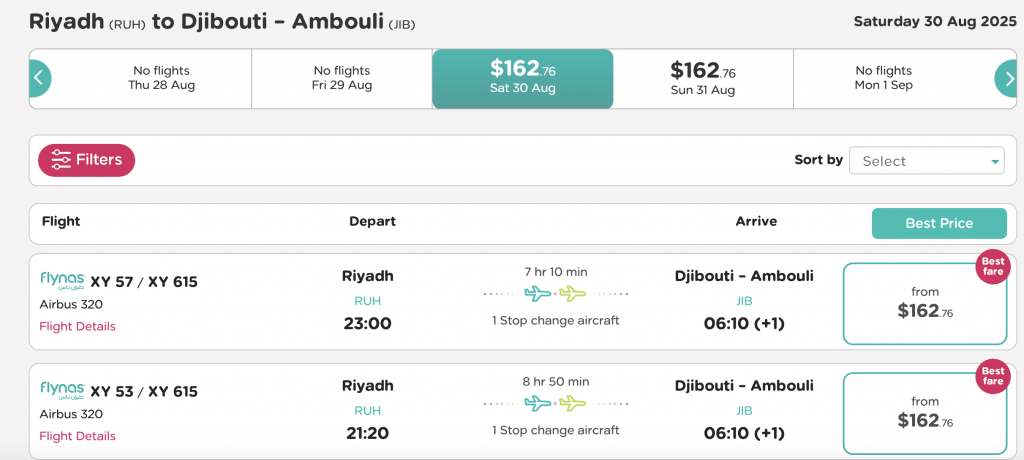Open the Filters panel
Image resolution: width=1024 pixels, height=460 pixels.
(x=86, y=160)
